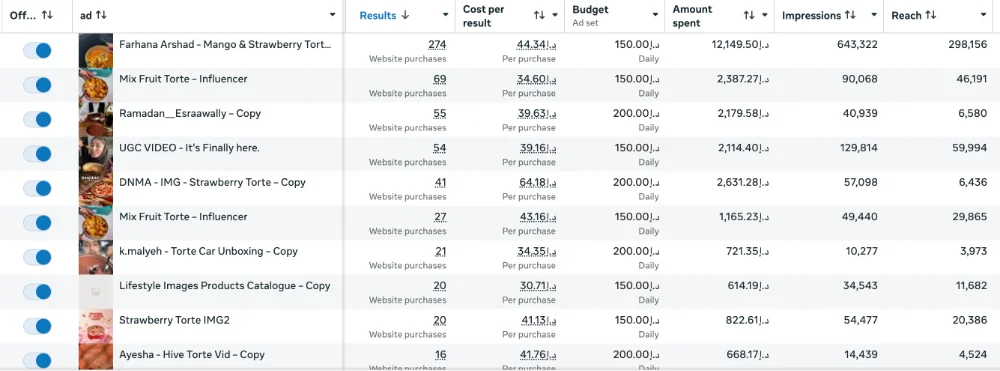Click amount spent value 12,149.50
This screenshot has height=371, width=1000.
coord(740,45)
